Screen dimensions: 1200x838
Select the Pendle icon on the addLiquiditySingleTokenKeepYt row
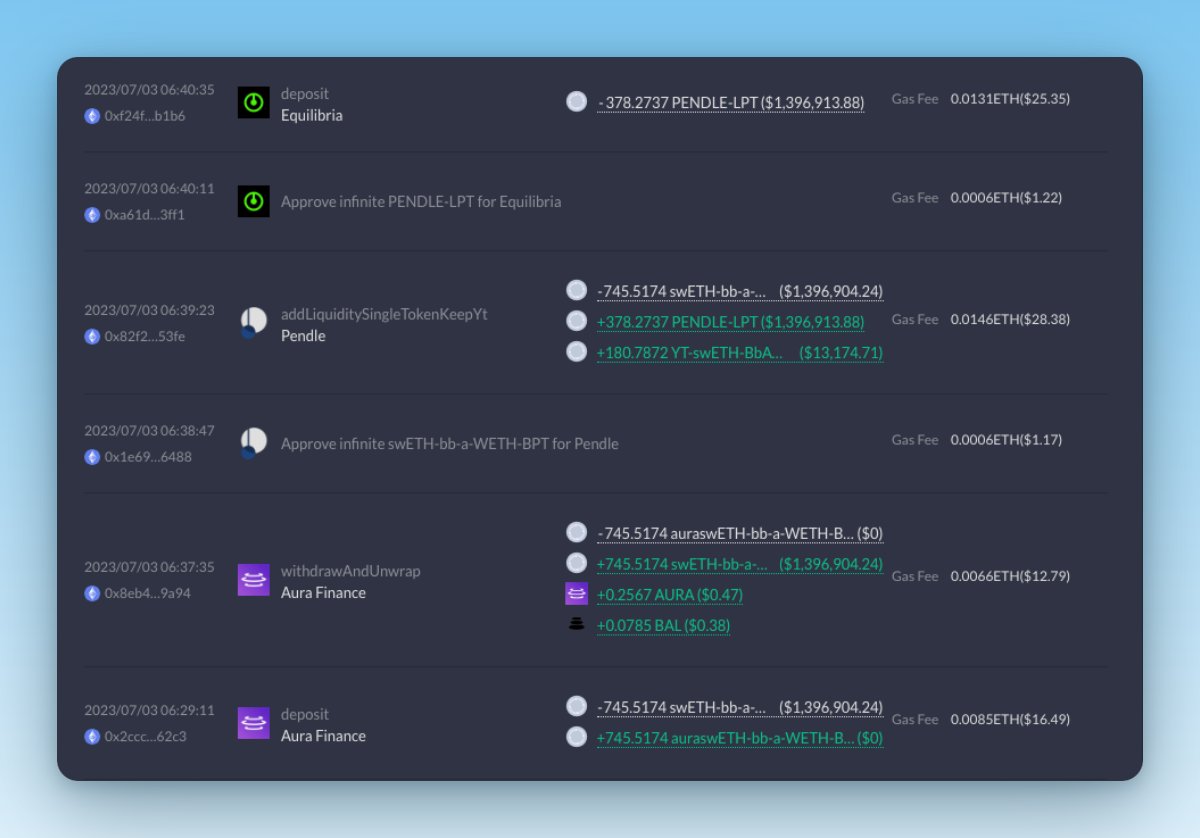click(253, 322)
